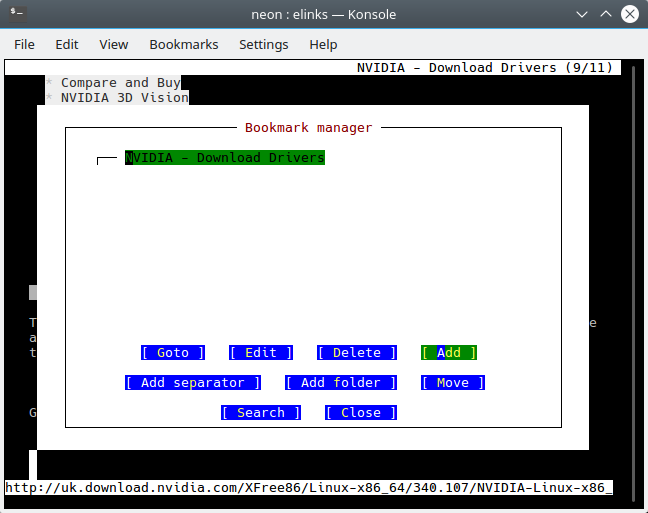Click the Compare and Buy link
This screenshot has height=513, width=648.
coord(121,83)
